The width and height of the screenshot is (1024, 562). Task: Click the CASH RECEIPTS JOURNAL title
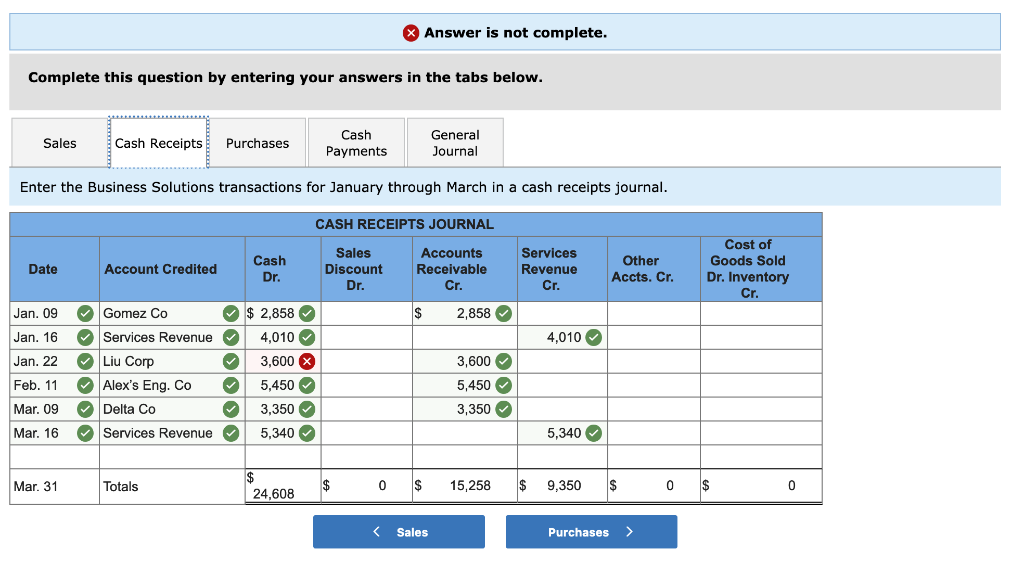(x=404, y=225)
